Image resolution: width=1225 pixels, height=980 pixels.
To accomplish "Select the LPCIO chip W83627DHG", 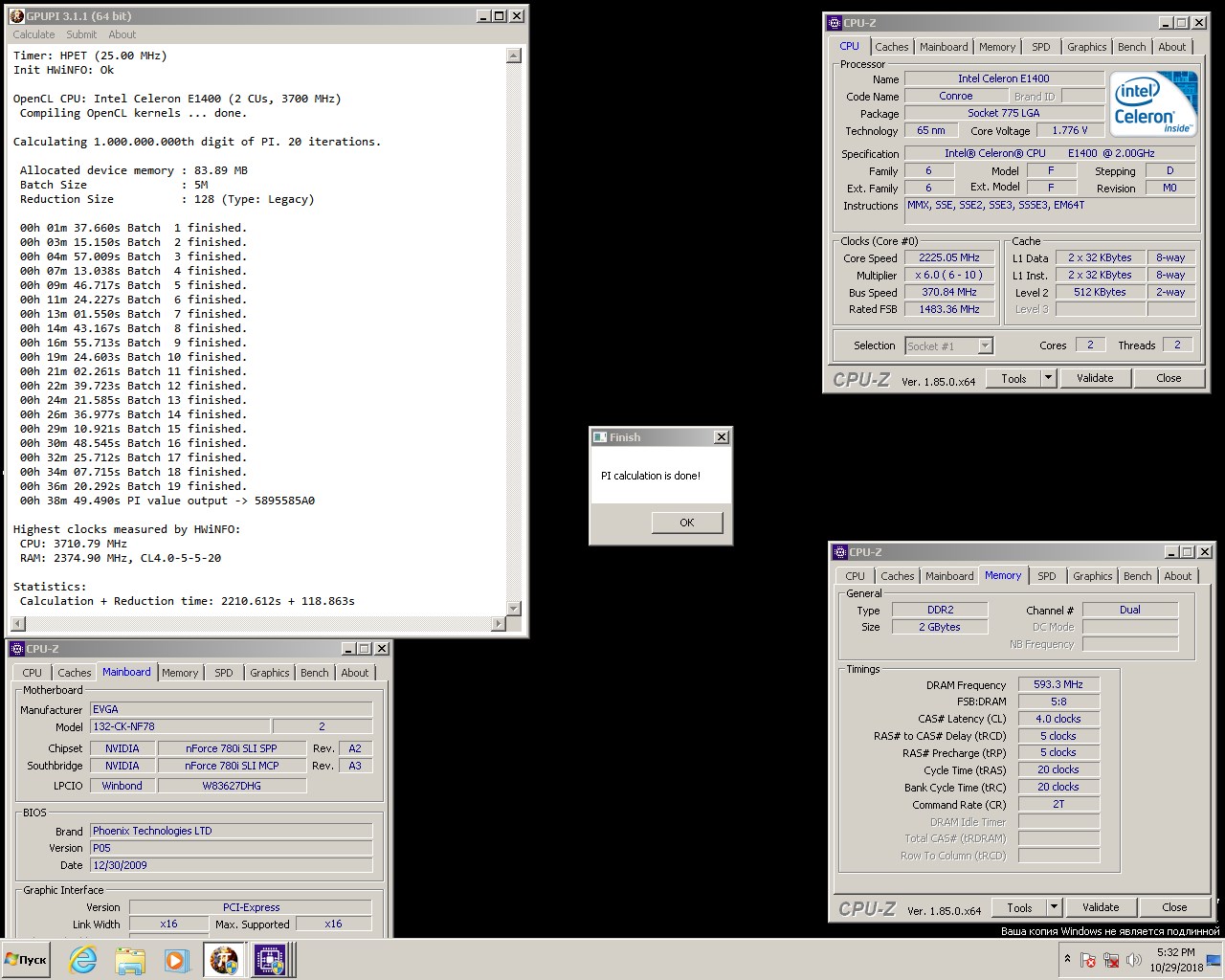I will pos(232,787).
